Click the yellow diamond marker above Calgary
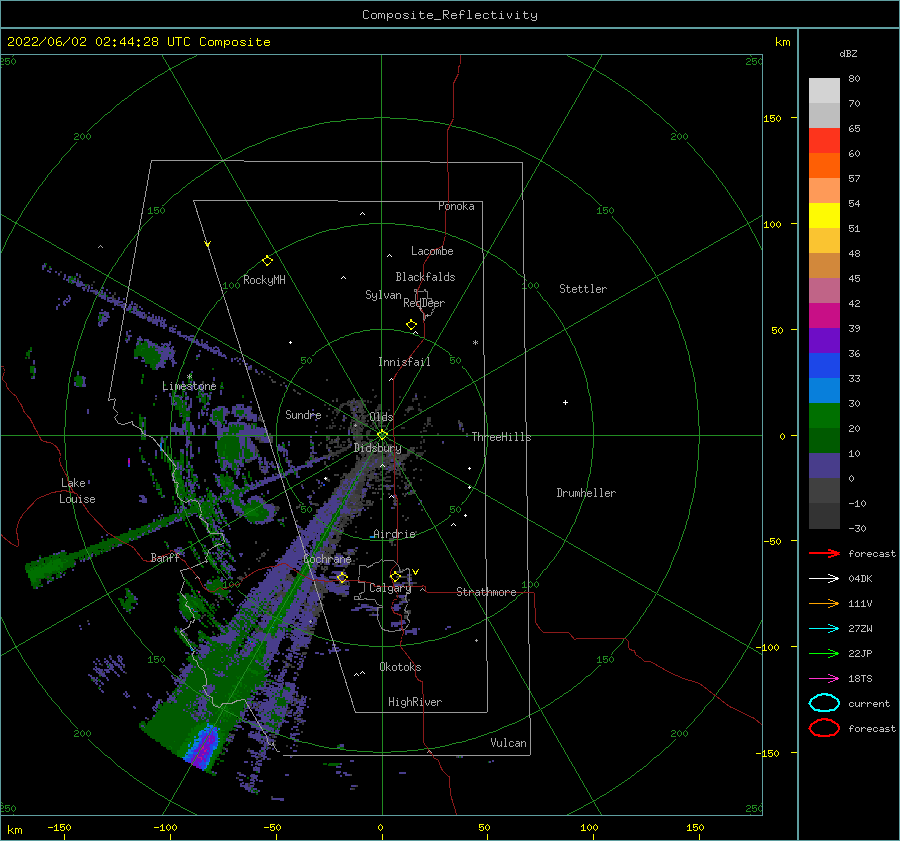 pos(395,576)
